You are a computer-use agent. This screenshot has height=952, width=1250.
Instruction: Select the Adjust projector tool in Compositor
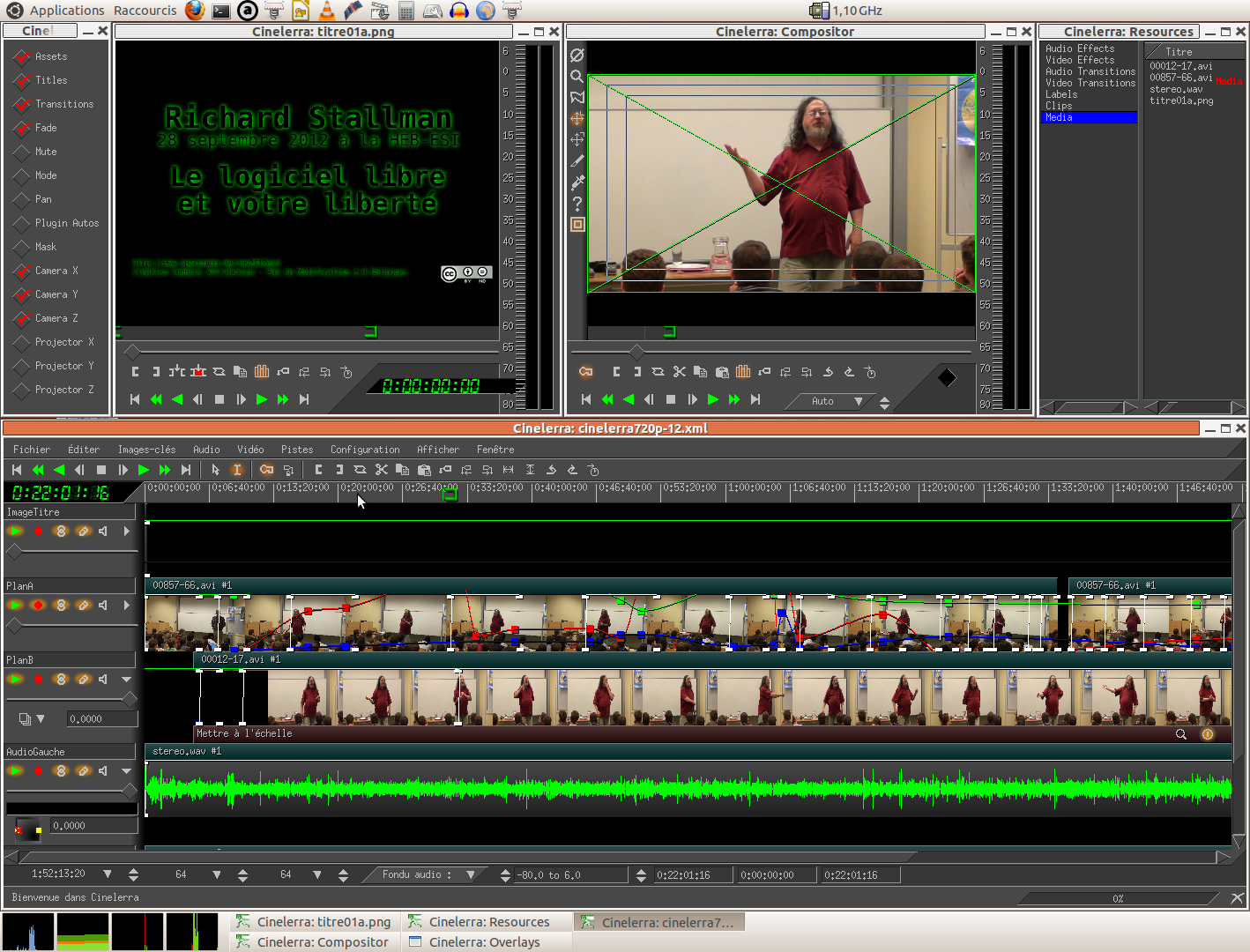click(x=577, y=139)
